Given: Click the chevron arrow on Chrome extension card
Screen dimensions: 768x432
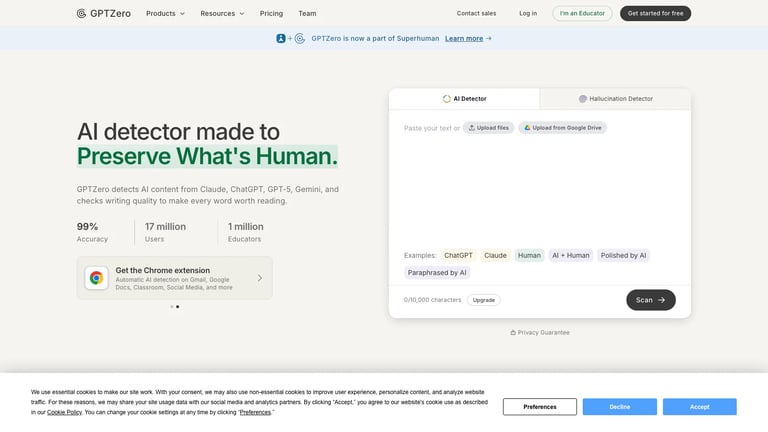Looking at the screenshot, I should 260,278.
